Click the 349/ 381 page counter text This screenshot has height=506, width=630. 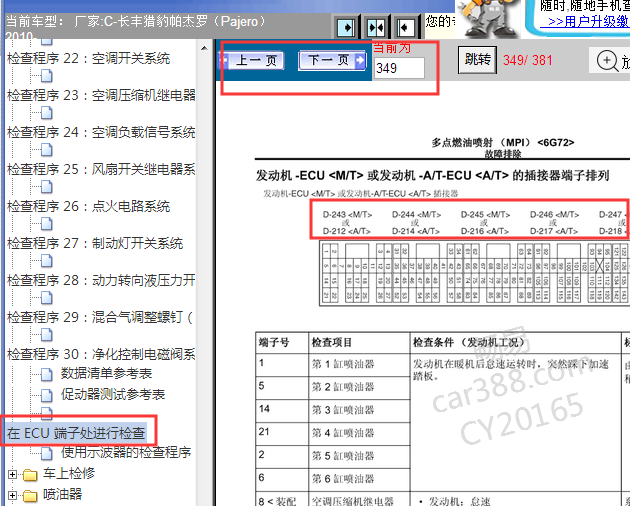click(x=528, y=60)
